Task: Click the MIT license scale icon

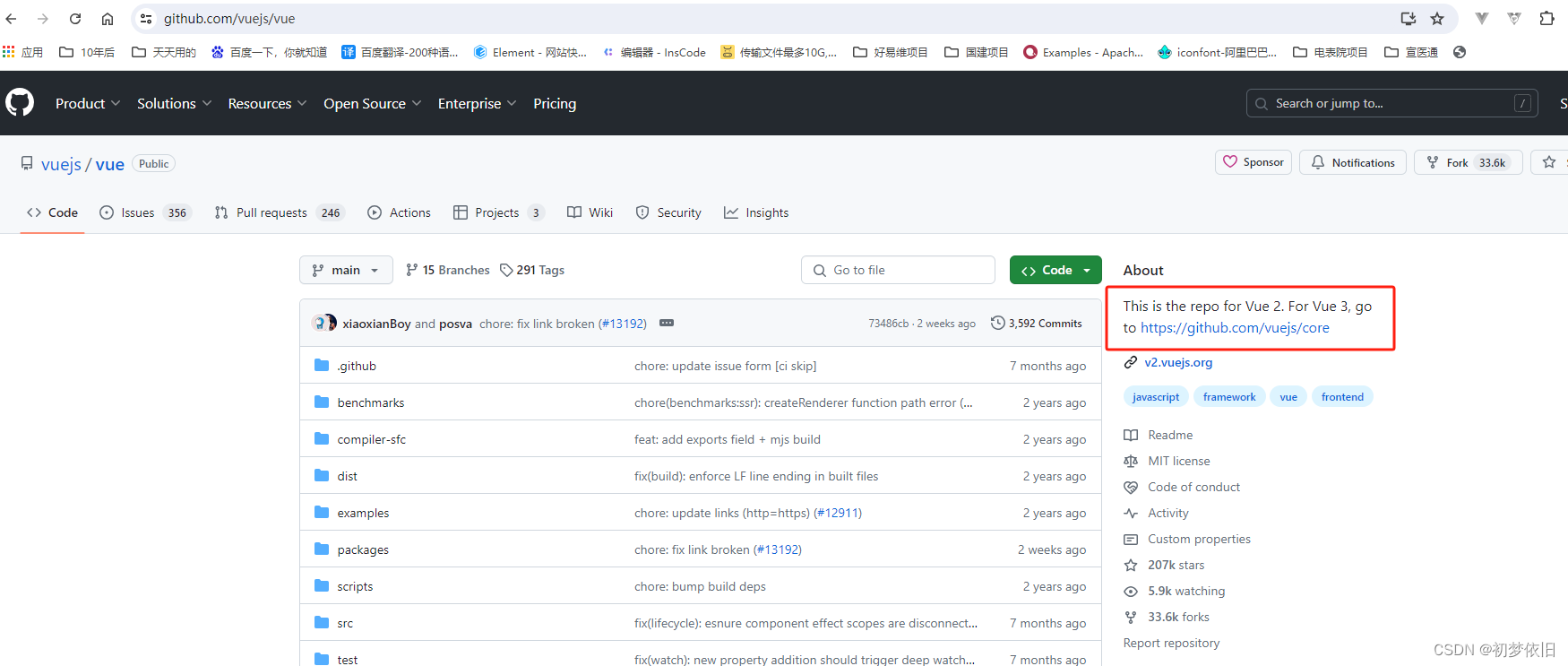Action: (x=1131, y=461)
